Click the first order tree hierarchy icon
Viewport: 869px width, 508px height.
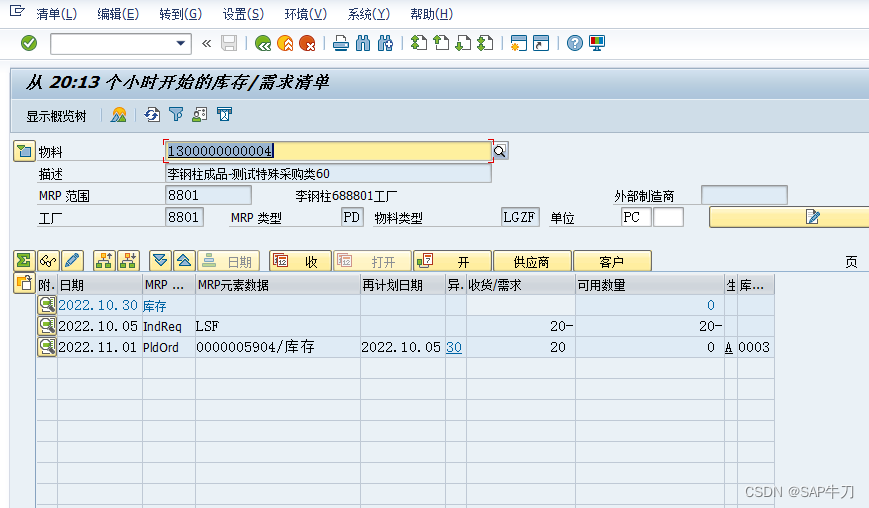coord(104,261)
